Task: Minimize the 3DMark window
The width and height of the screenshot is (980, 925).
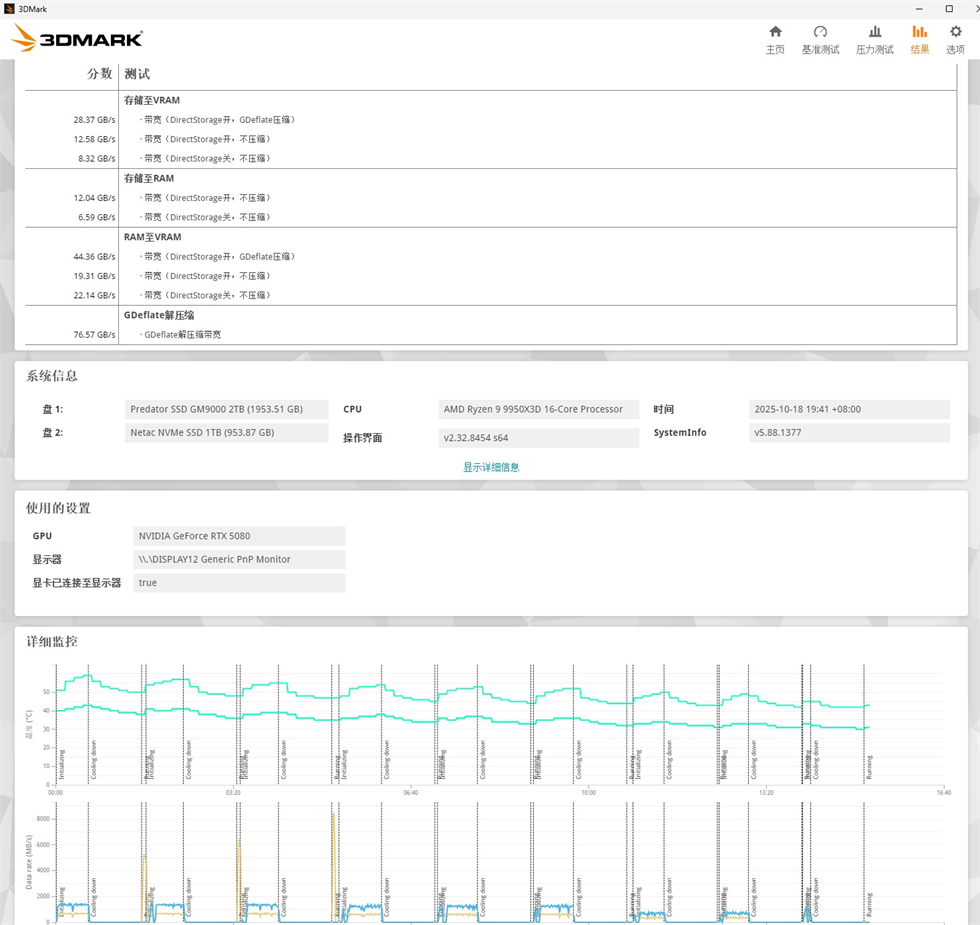Action: point(919,8)
